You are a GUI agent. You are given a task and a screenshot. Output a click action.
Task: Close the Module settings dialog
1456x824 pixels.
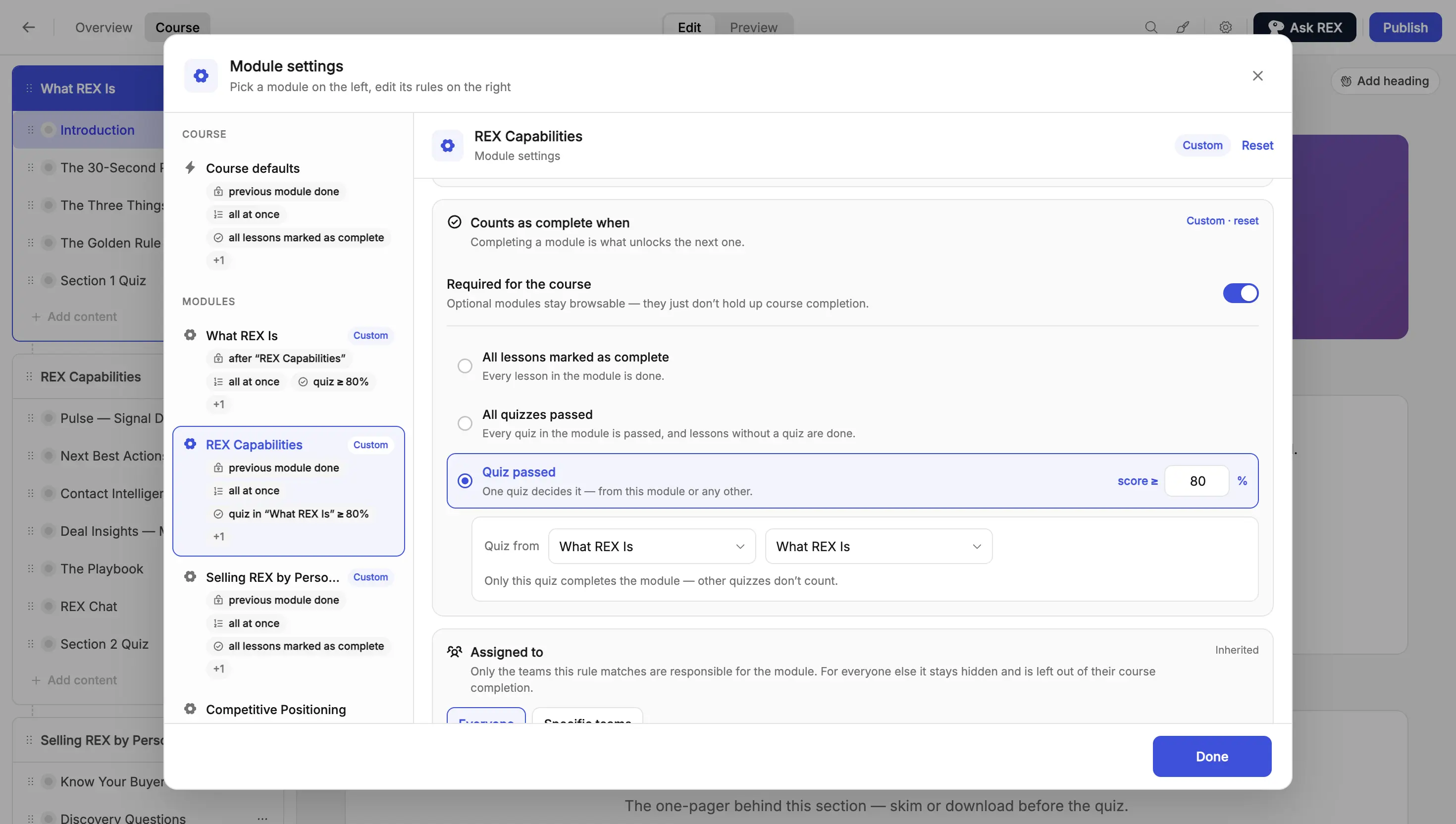coord(1257,76)
